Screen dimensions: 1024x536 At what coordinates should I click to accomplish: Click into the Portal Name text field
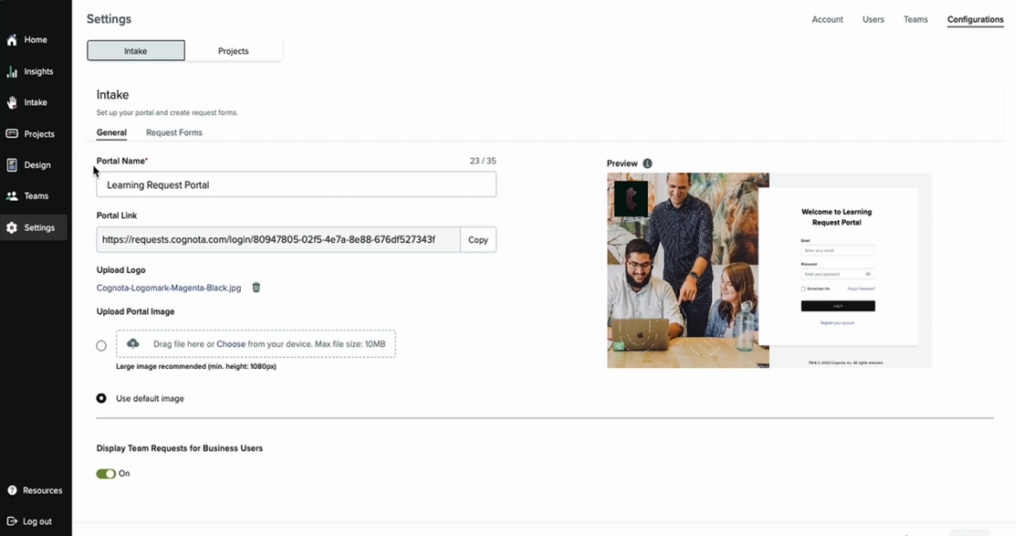click(296, 185)
